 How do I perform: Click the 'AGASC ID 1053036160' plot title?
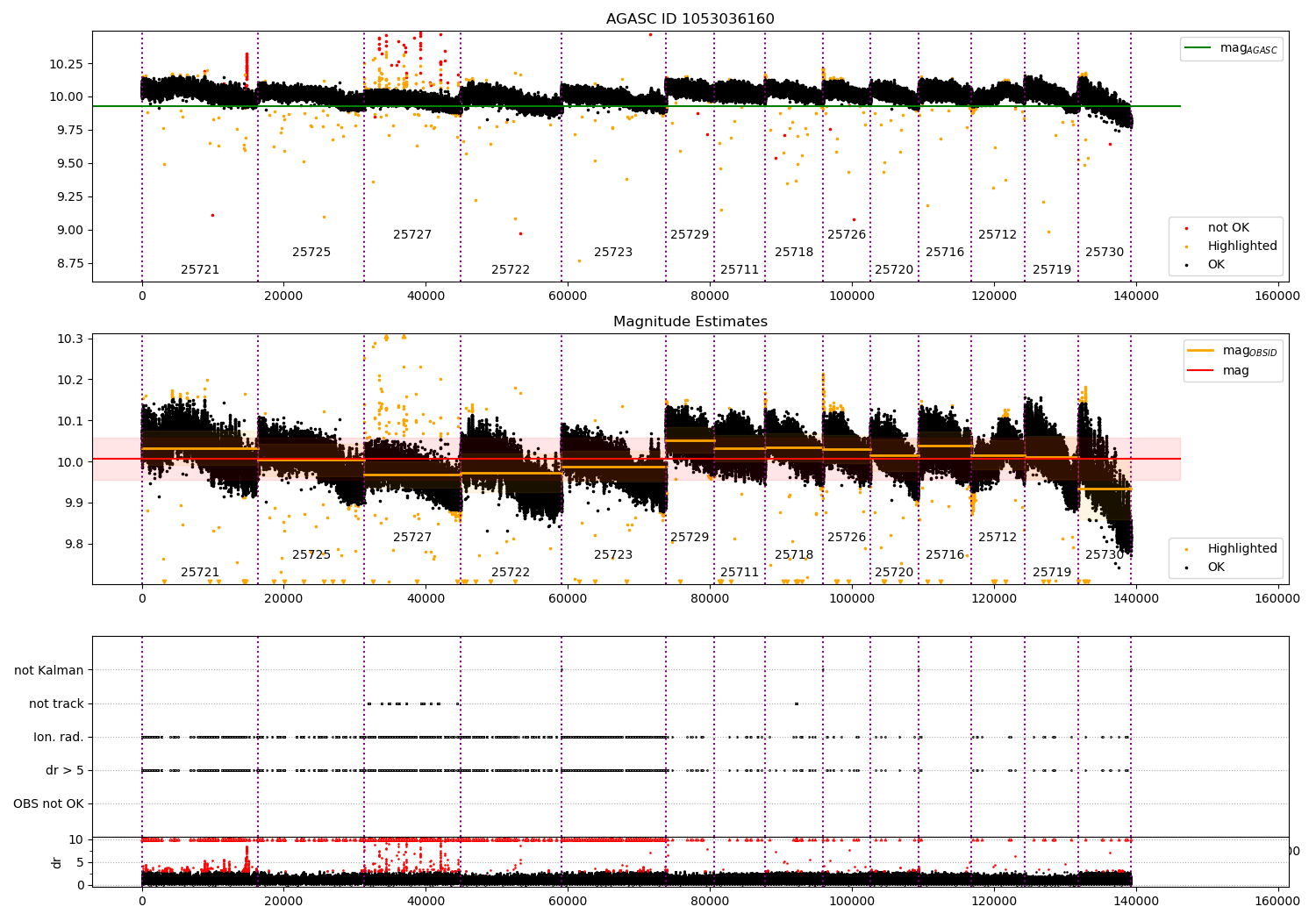[x=690, y=19]
